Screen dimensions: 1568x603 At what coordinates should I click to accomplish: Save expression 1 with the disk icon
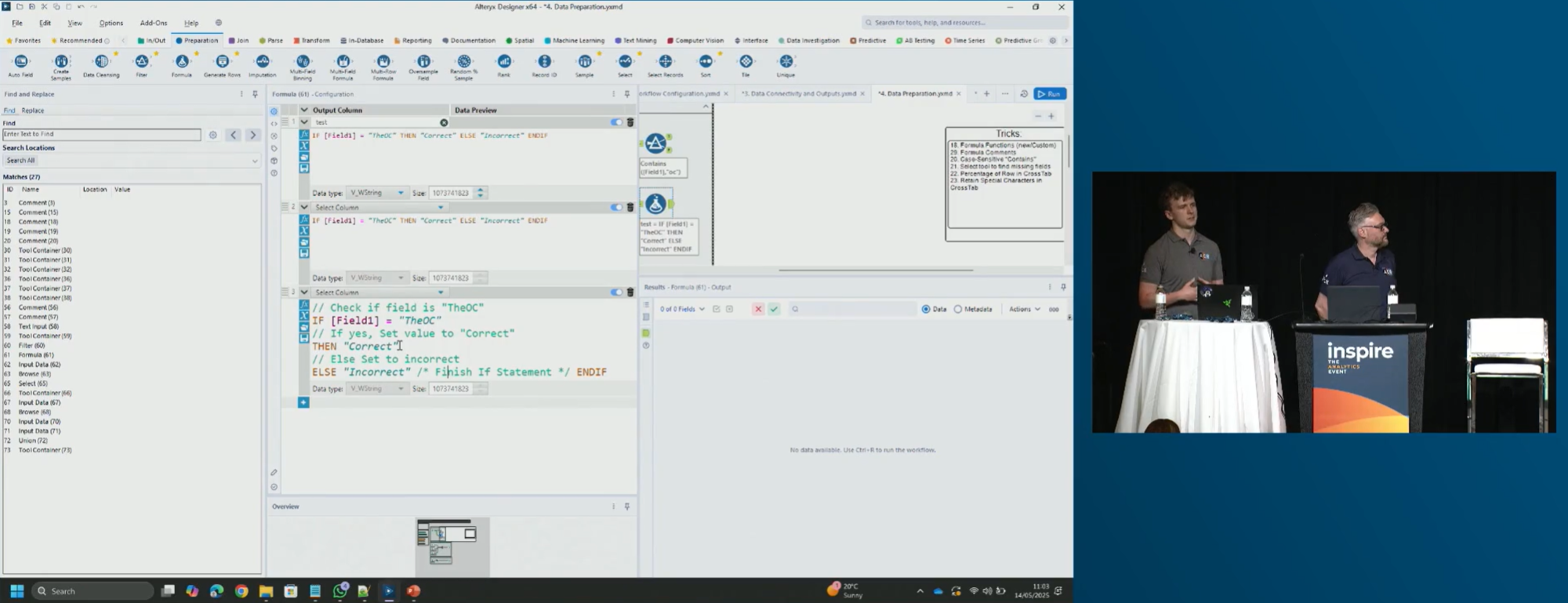(x=304, y=168)
